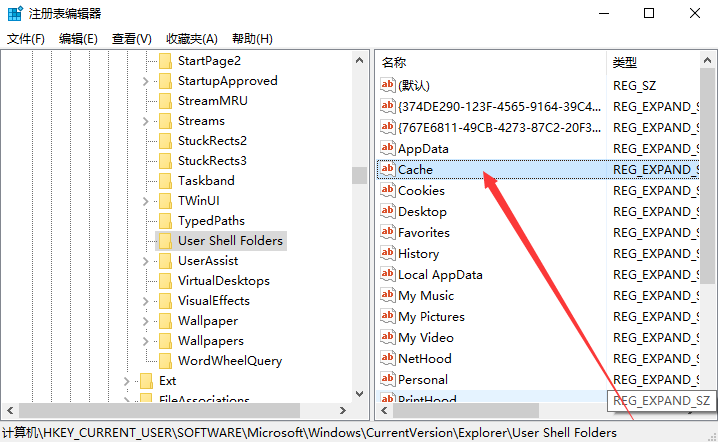Image resolution: width=718 pixels, height=442 pixels.
Task: Click the string value icon beside Desktop
Action: (x=387, y=211)
